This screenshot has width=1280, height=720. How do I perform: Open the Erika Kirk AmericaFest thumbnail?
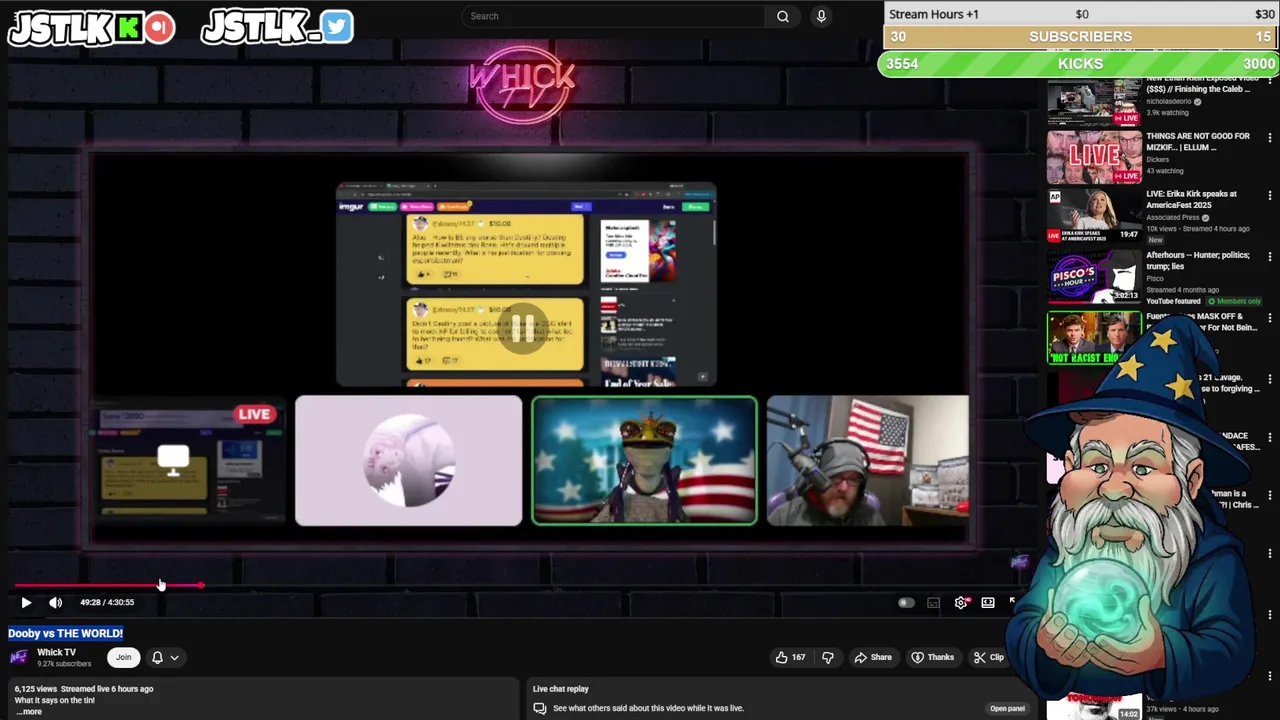1093,216
